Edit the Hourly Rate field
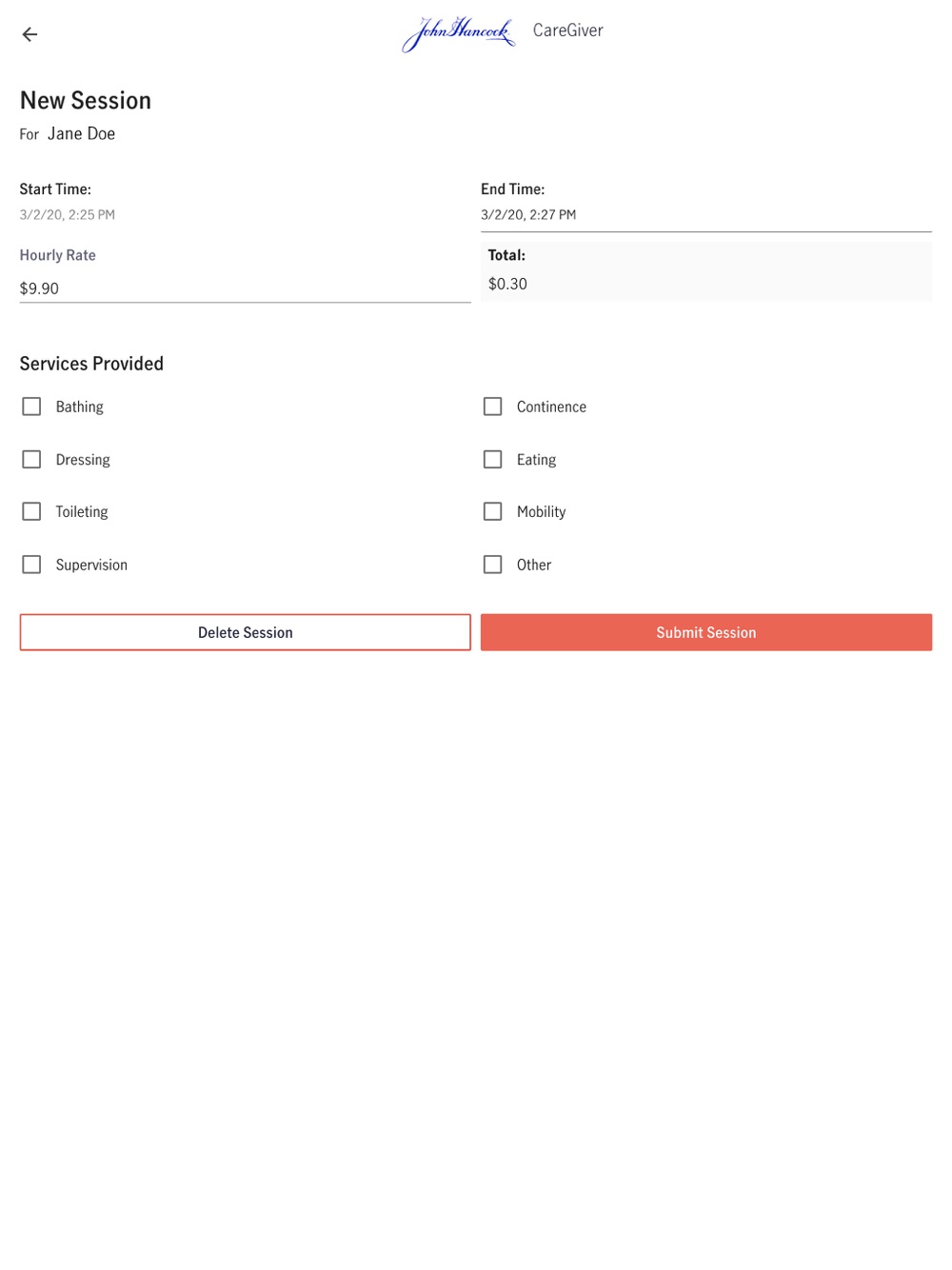Screen dimensions: 952x1270 pos(245,288)
